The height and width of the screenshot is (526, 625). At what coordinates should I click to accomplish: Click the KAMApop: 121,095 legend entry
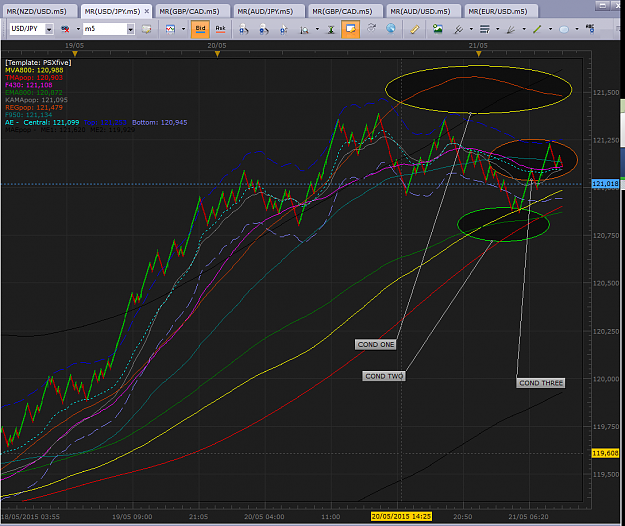coord(36,100)
